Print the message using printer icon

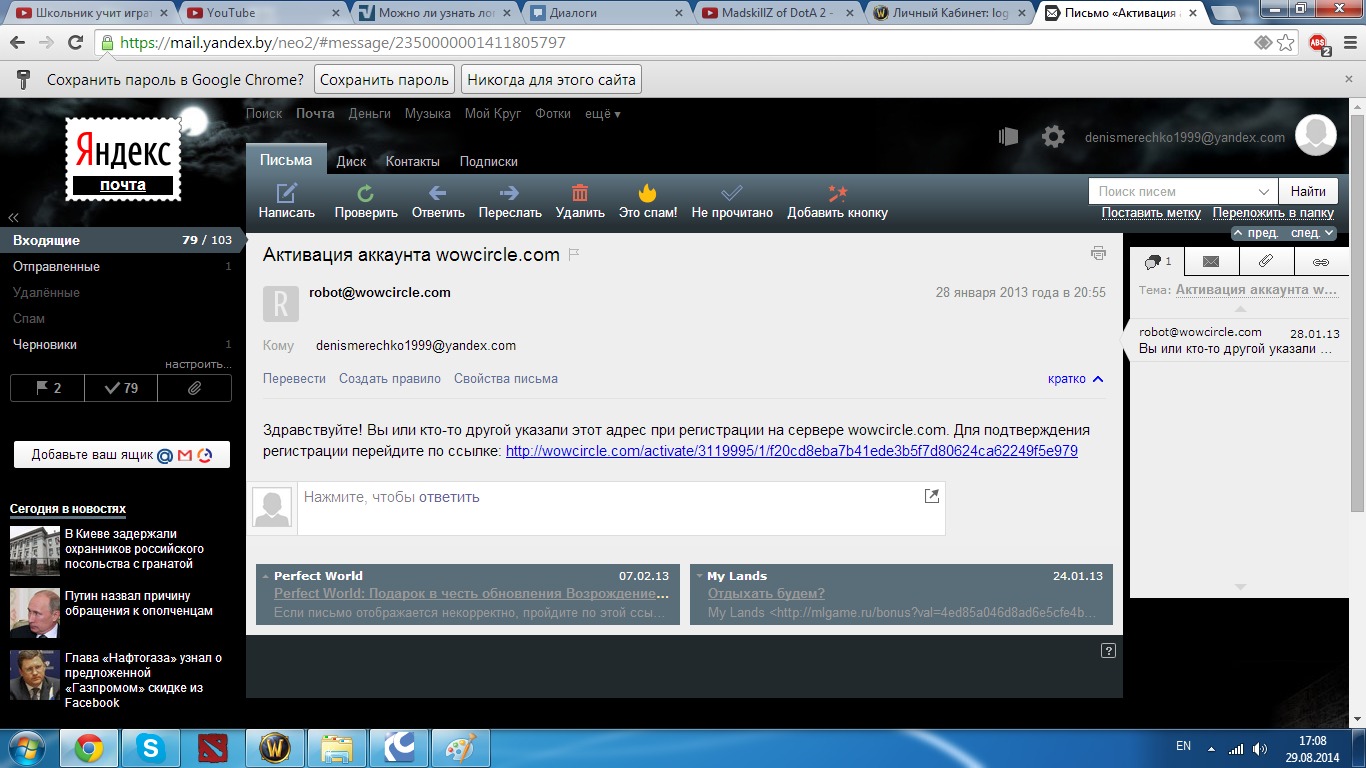pos(1099,254)
